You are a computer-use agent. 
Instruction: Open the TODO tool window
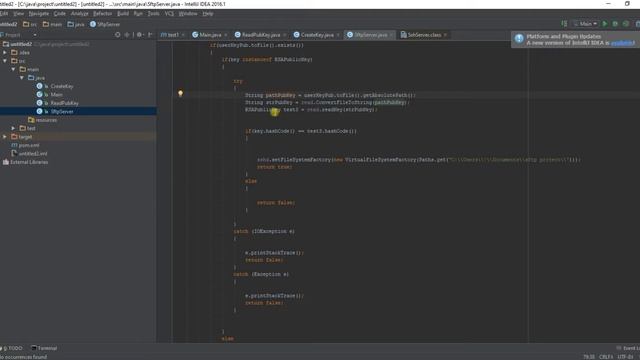tap(12, 348)
